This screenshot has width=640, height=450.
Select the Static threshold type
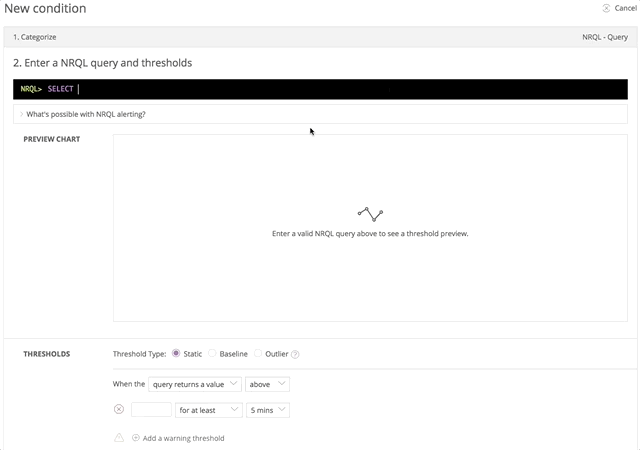[177, 353]
